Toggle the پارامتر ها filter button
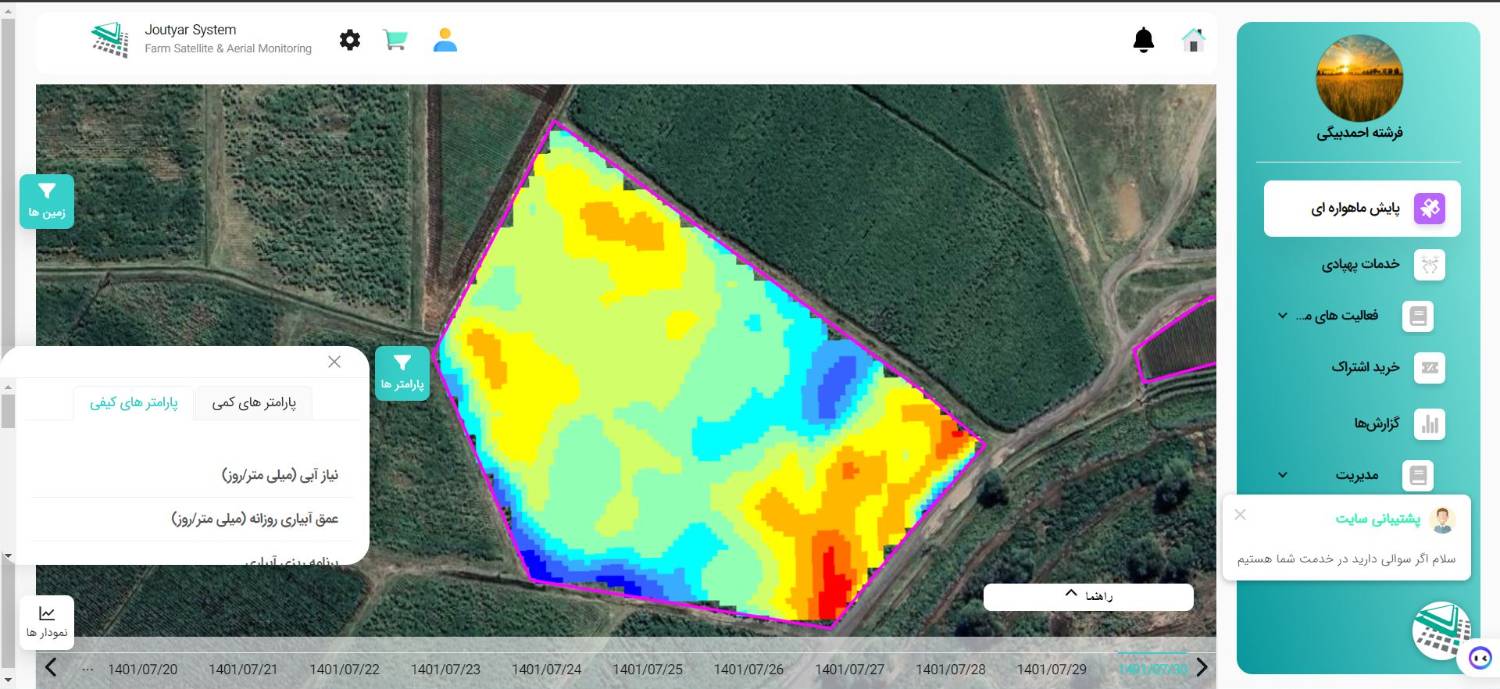 point(402,372)
